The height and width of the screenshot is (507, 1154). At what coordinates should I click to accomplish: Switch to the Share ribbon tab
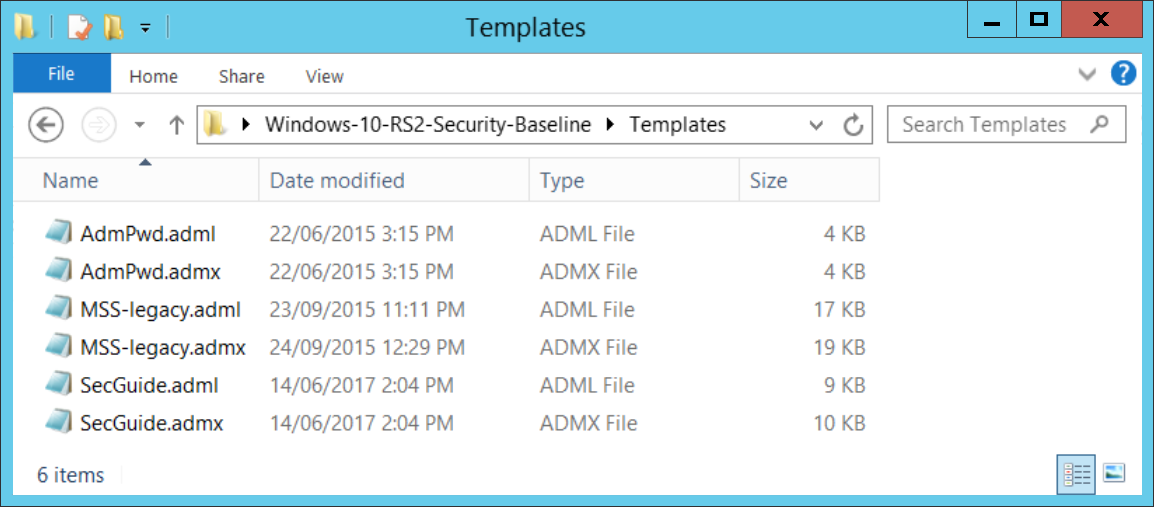pos(241,77)
